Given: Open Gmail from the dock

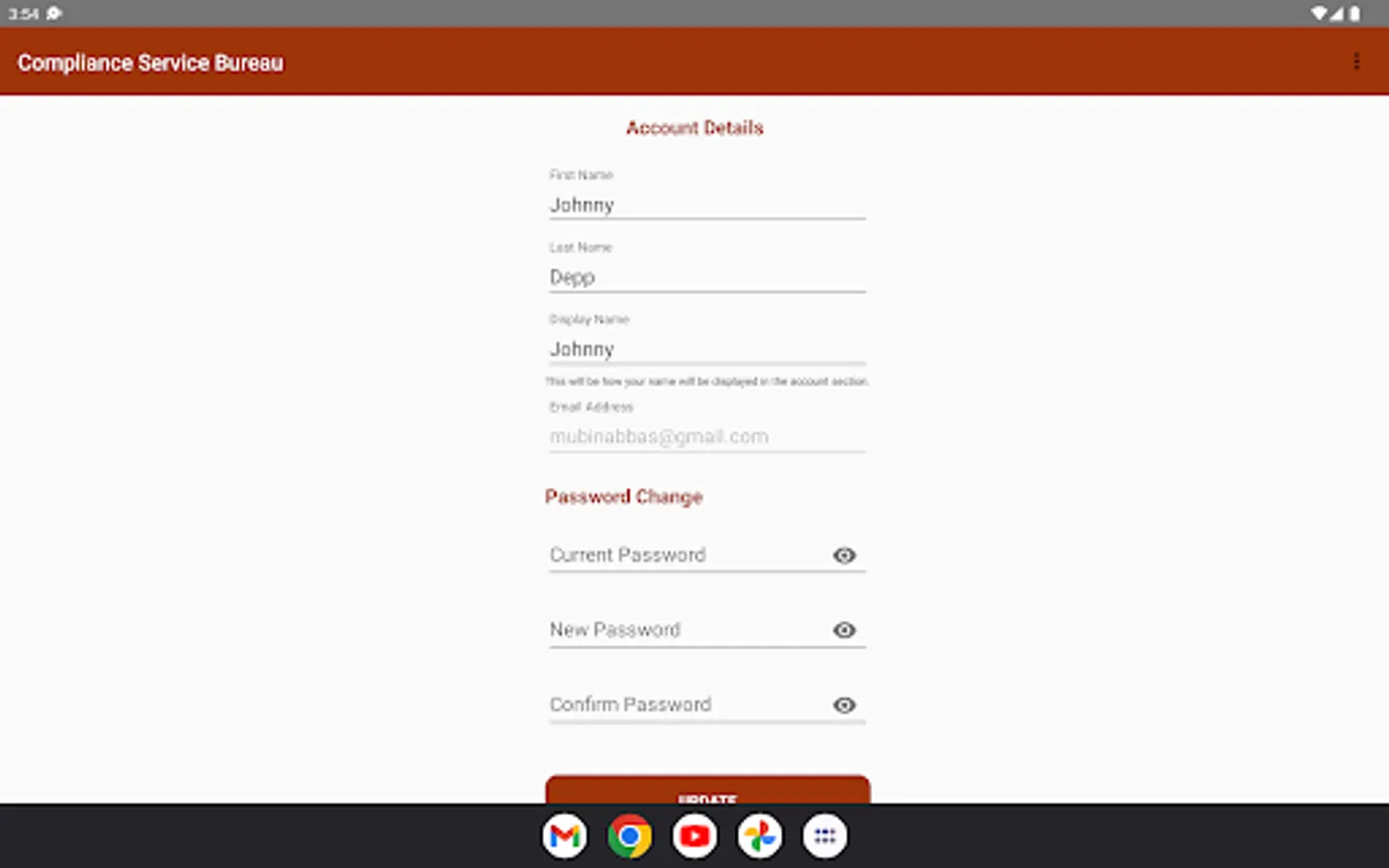Looking at the screenshot, I should 564,836.
